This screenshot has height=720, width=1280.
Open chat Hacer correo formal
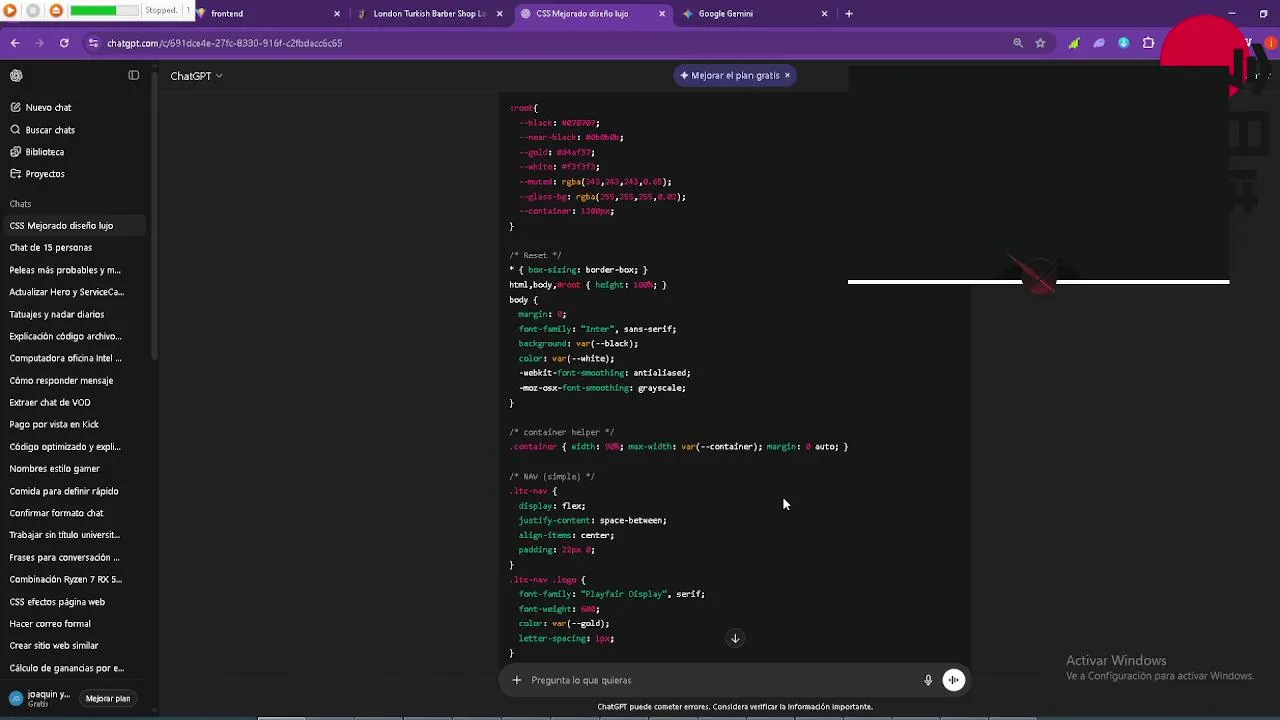75,624
